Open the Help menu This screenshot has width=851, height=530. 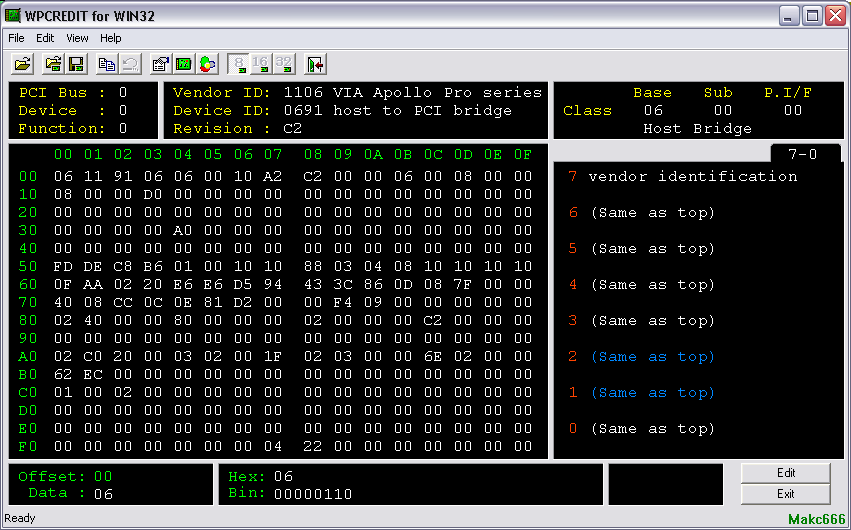pos(111,38)
